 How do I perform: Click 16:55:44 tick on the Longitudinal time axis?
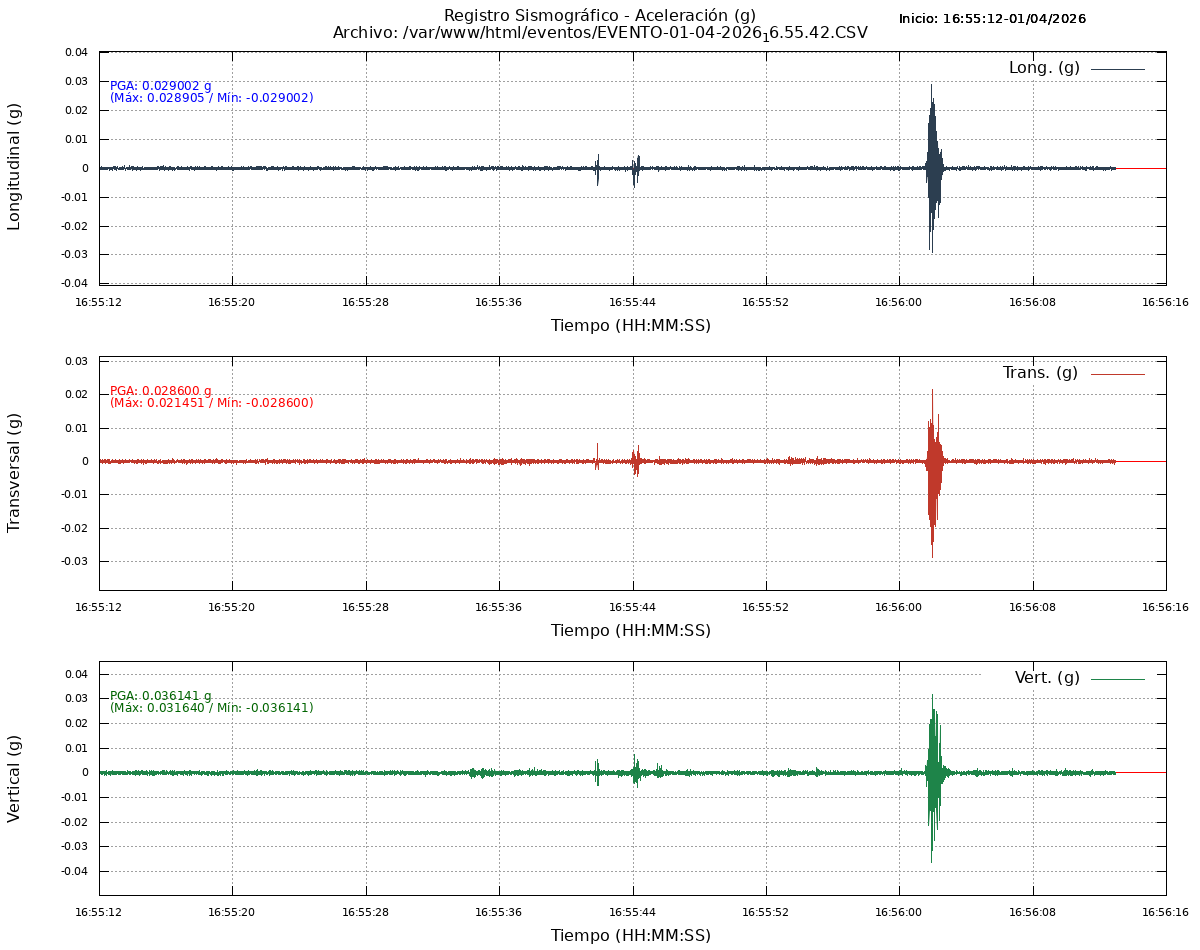point(632,302)
